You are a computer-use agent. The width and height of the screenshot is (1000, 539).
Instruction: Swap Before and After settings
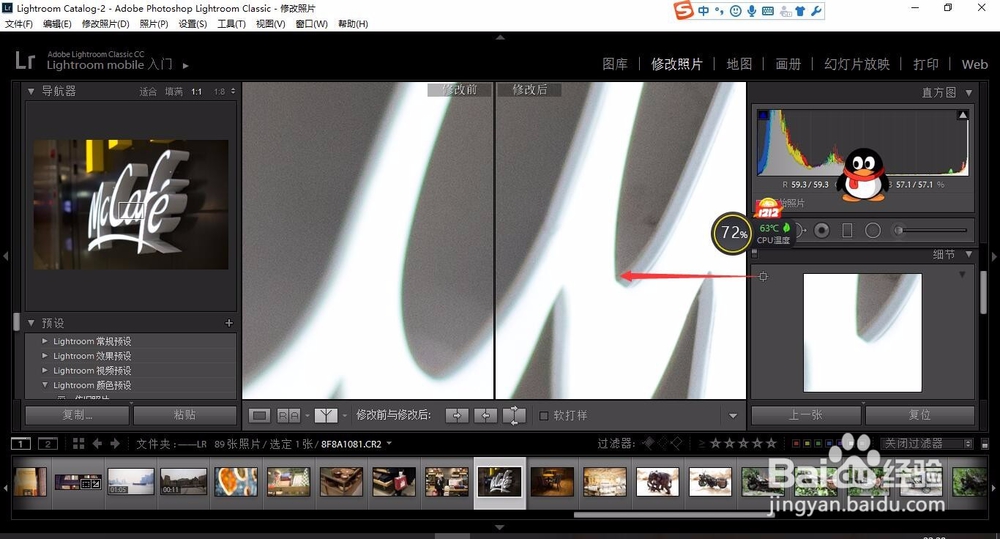[514, 416]
